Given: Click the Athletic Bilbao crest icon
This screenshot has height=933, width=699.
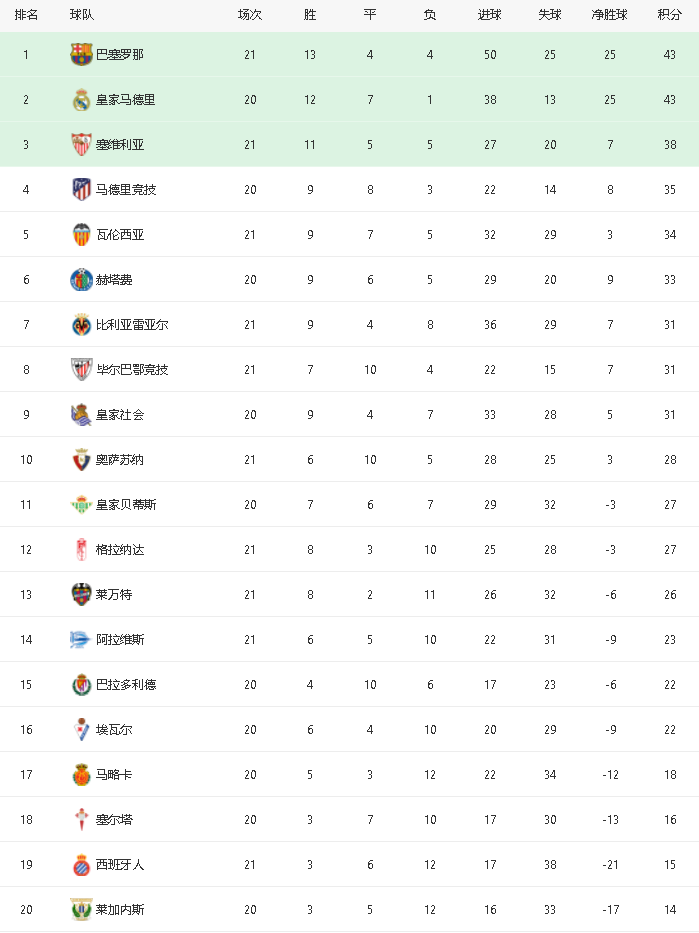Looking at the screenshot, I should 81,370.
